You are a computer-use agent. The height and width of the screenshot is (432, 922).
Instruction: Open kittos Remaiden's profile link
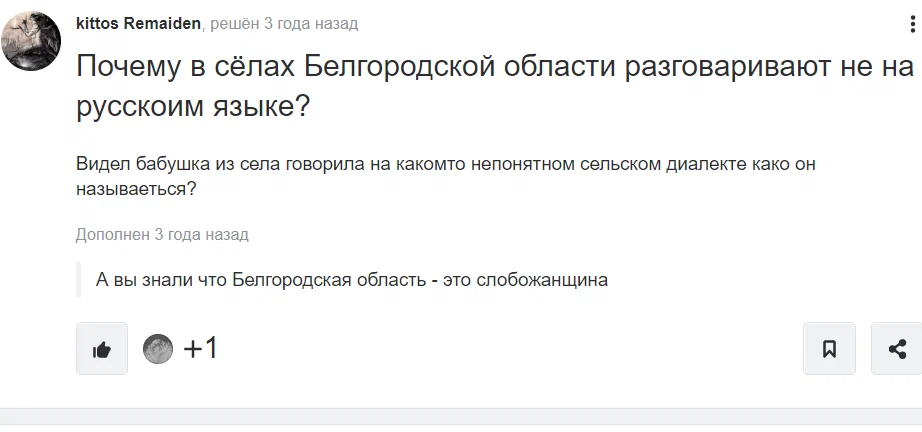coord(139,23)
